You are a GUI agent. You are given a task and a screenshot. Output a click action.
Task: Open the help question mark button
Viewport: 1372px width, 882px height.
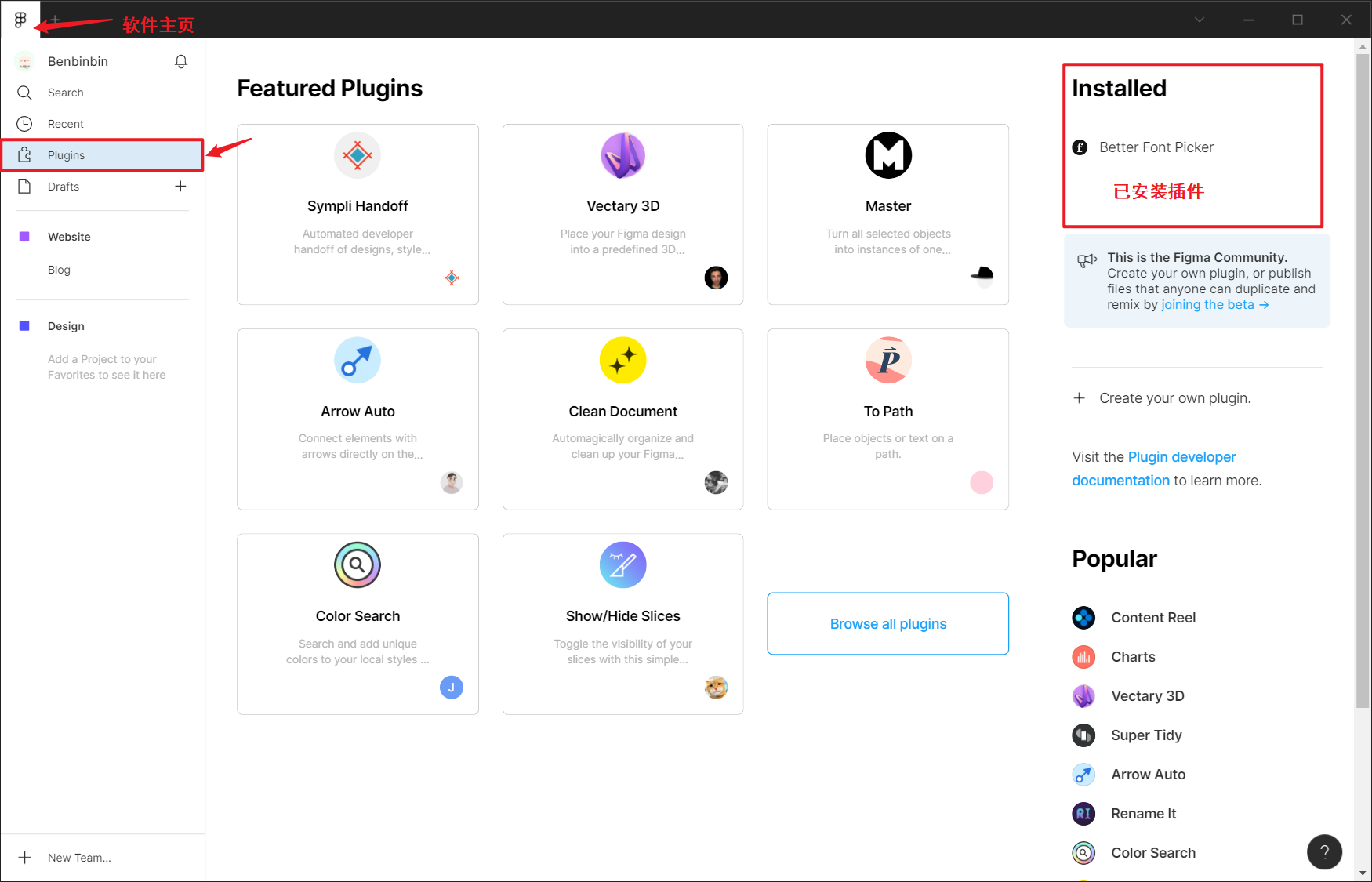click(x=1324, y=851)
